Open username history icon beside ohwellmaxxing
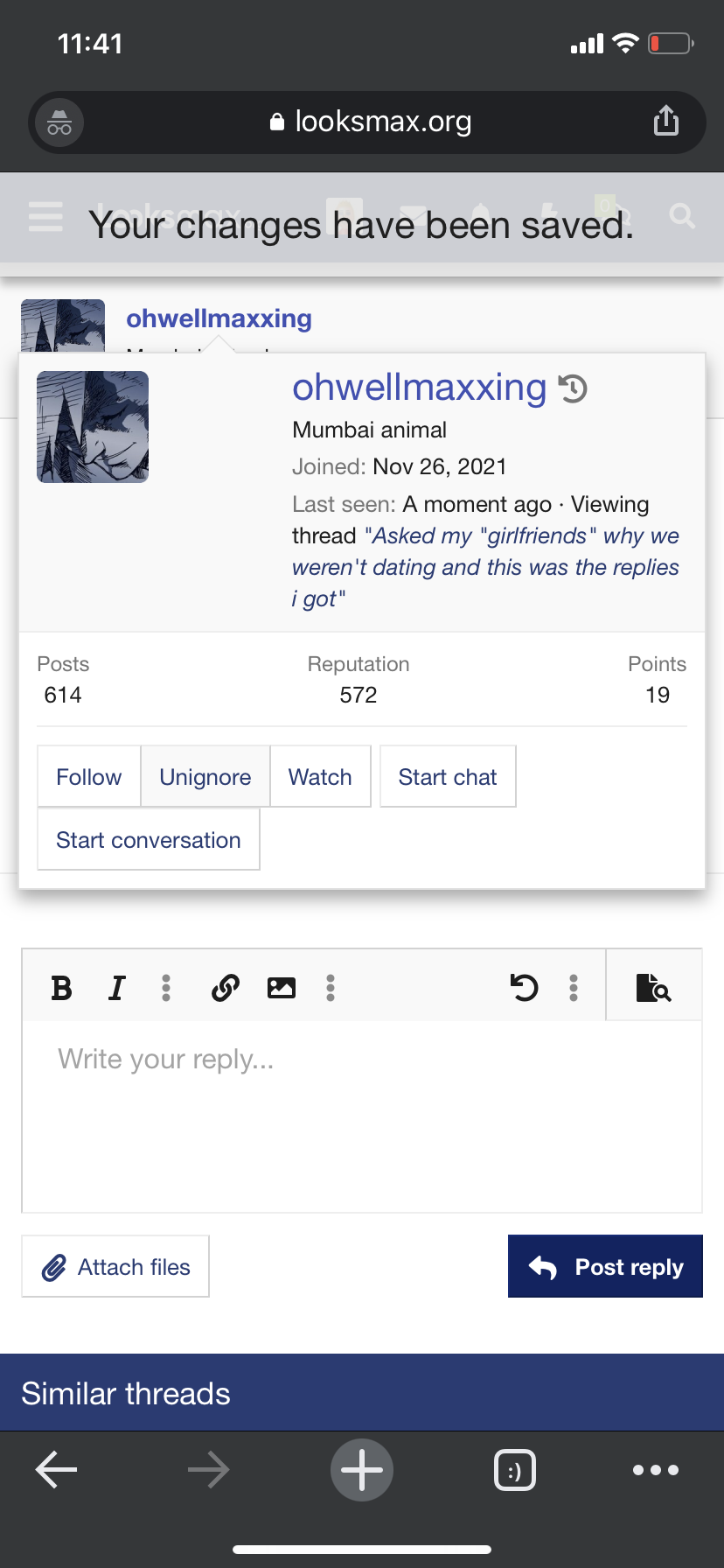 pos(573,388)
